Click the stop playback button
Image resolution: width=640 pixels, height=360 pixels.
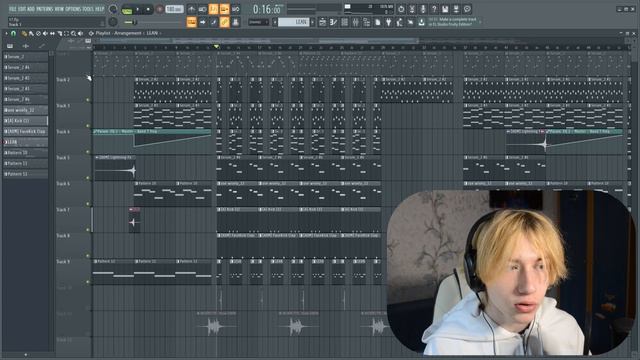148,9
